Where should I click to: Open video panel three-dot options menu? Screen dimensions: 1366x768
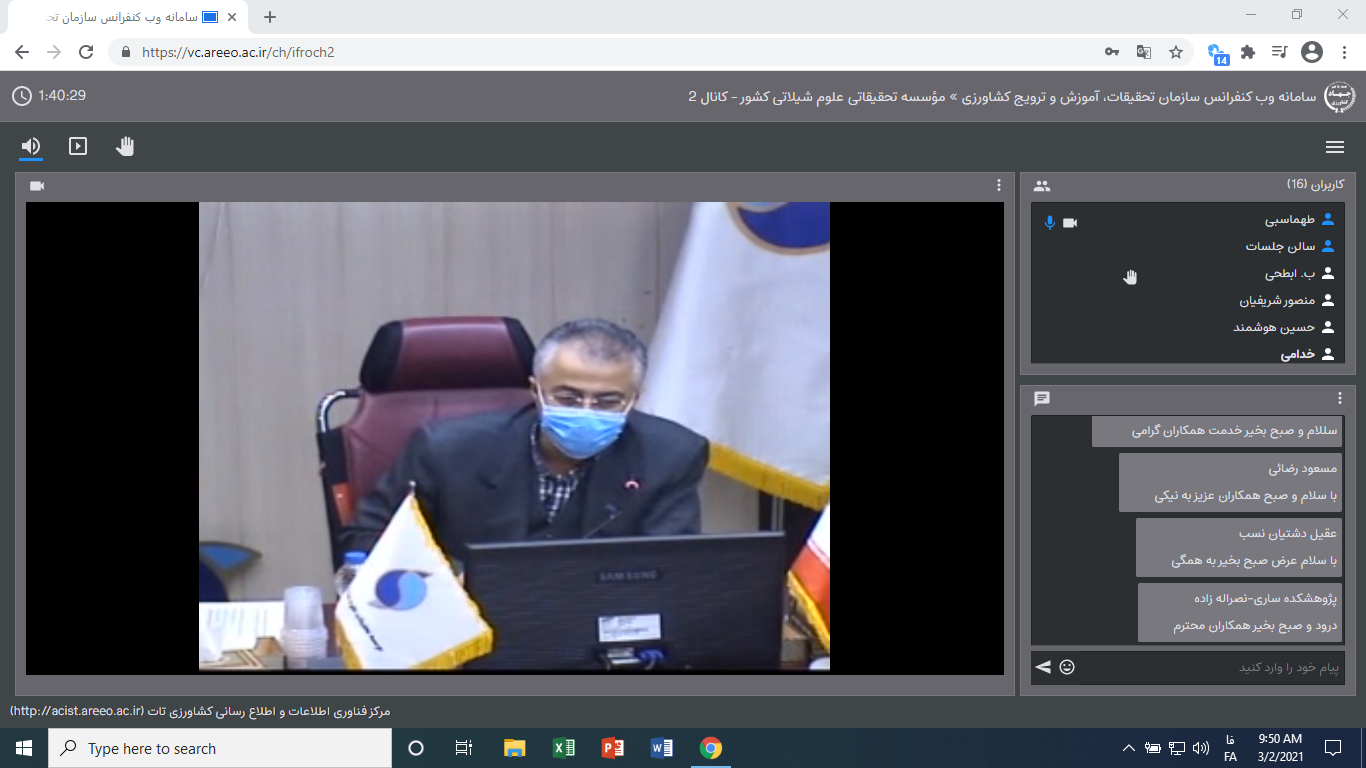click(x=998, y=185)
